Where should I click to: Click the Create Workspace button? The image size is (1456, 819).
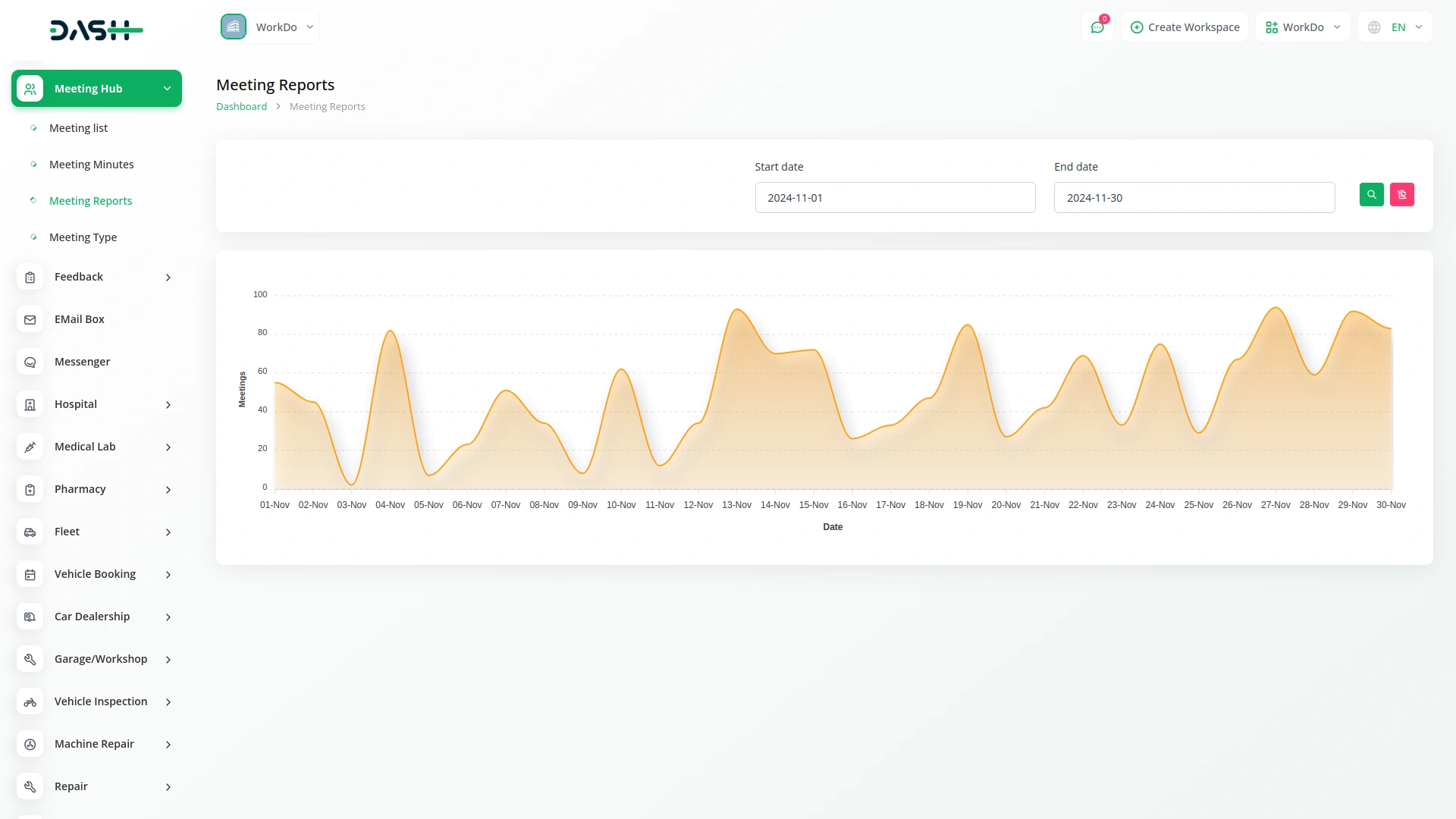1185,27
